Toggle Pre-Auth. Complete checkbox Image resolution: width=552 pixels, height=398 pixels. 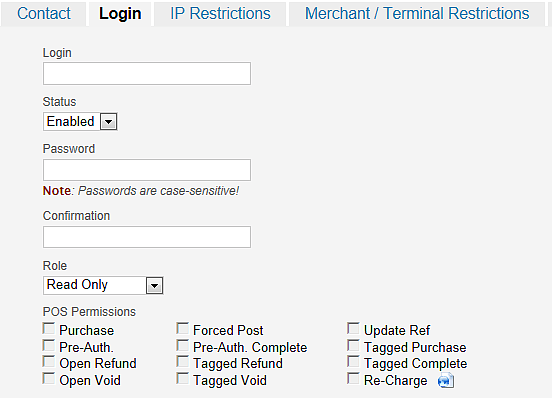pos(182,345)
